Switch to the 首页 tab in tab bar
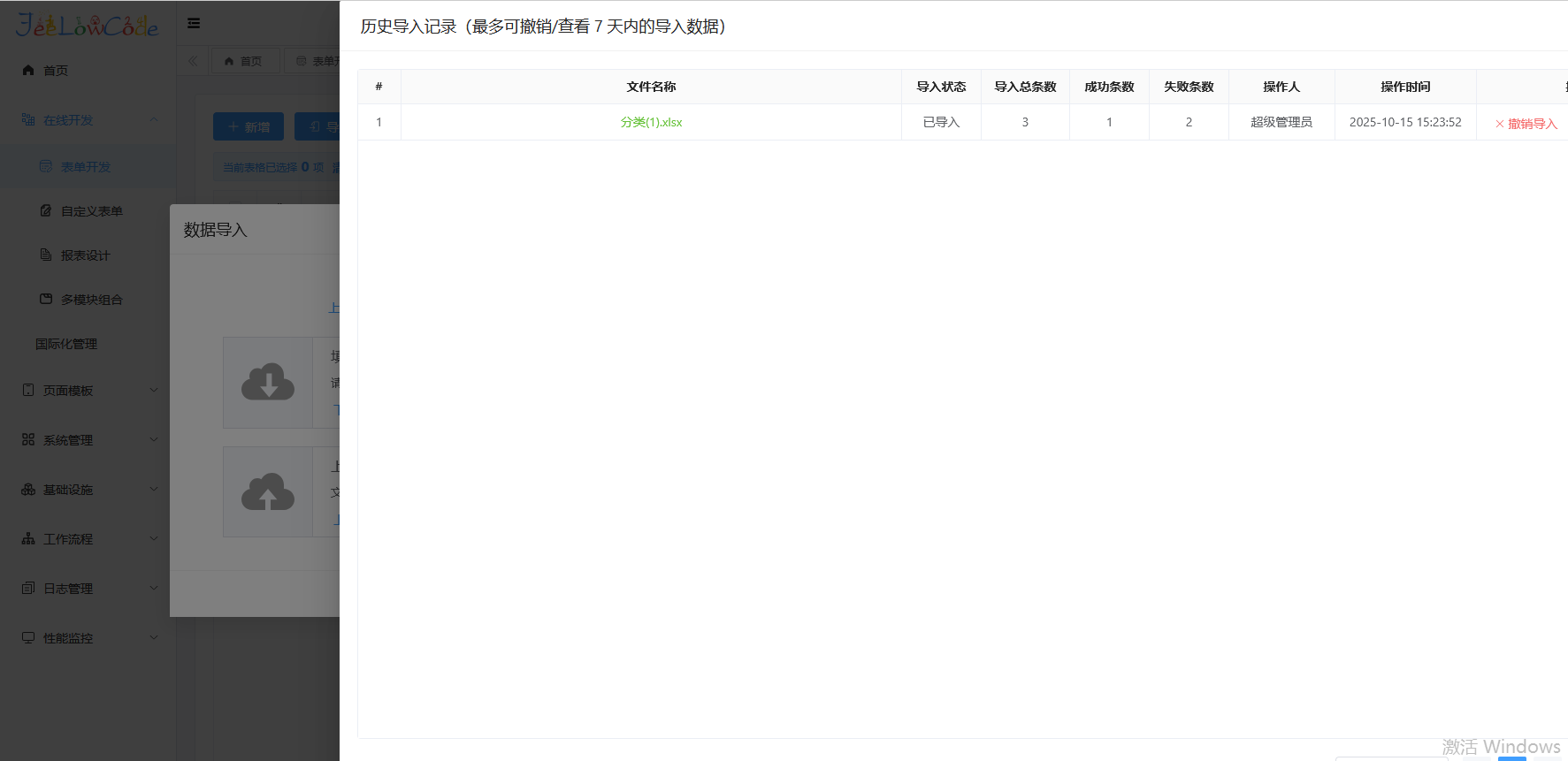The height and width of the screenshot is (761, 1568). [x=243, y=61]
